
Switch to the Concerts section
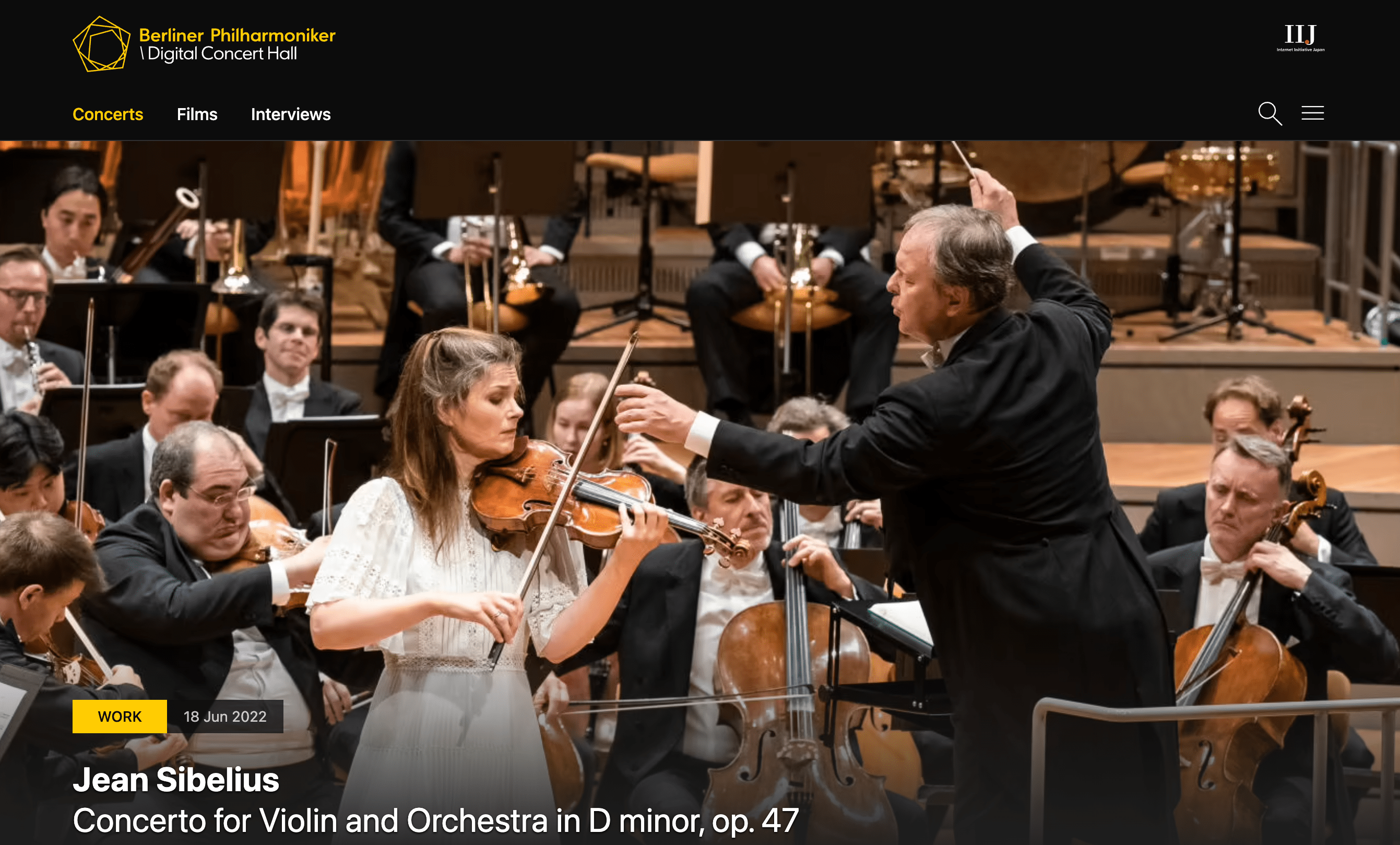click(108, 114)
